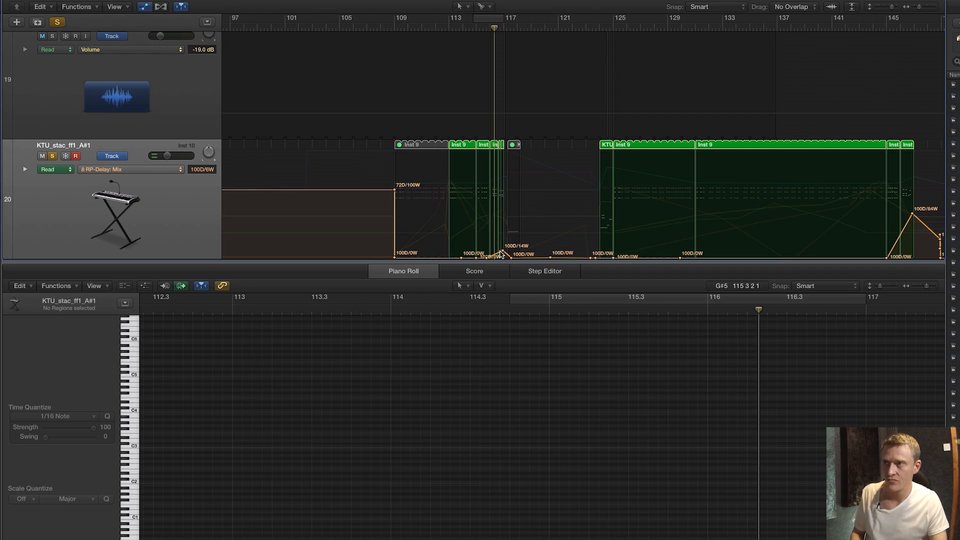Open the Read automation mode dropdown on track 19
This screenshot has height=540, width=960.
[x=55, y=50]
